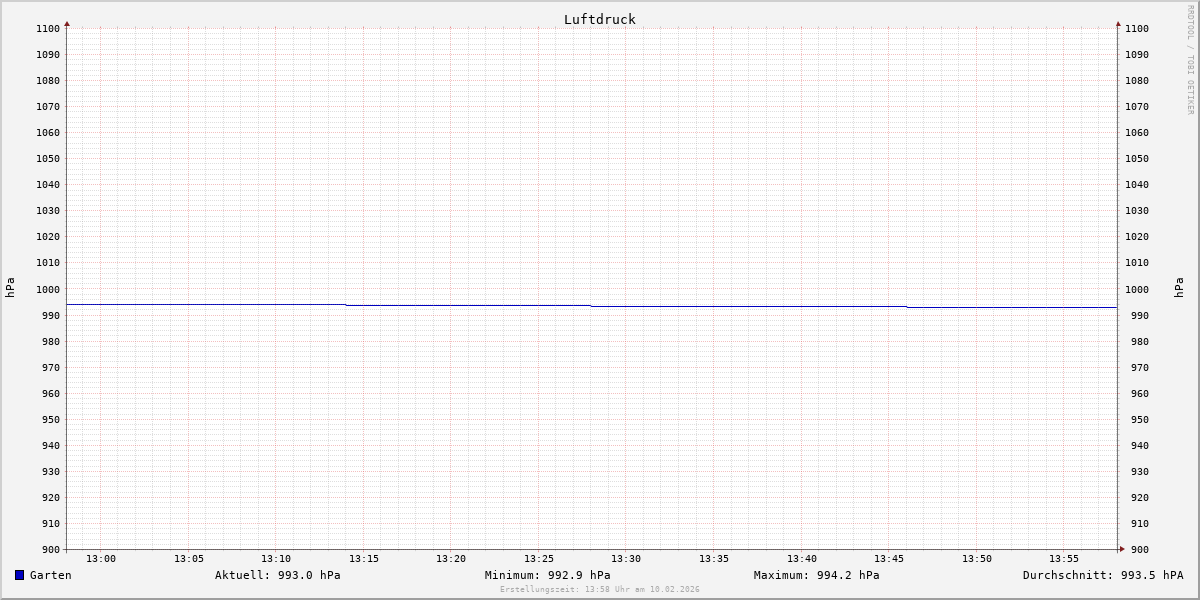The height and width of the screenshot is (600, 1200).
Task: Click the hPa unit label on left axis
Action: point(10,287)
